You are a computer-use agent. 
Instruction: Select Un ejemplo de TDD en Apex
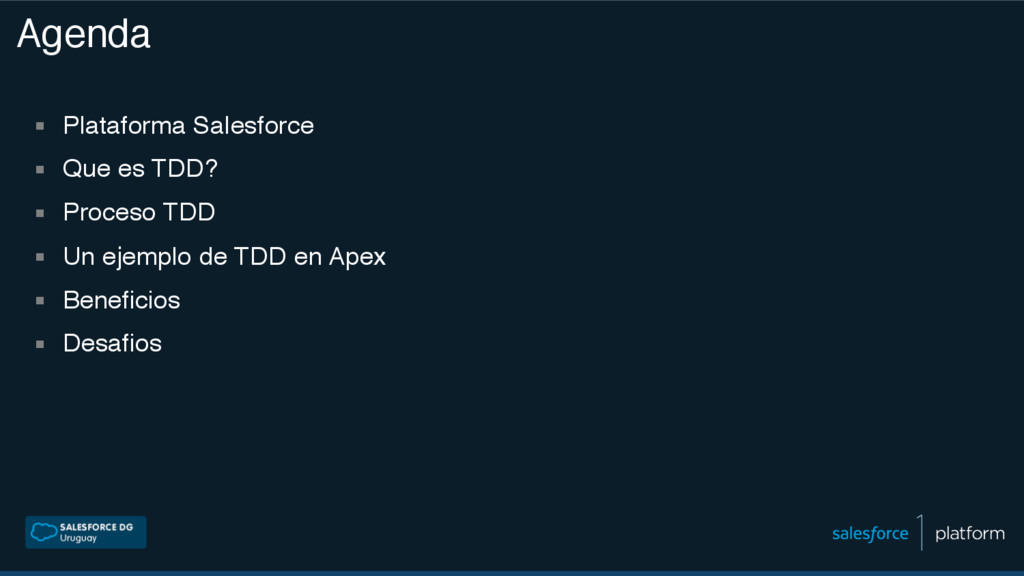click(x=224, y=257)
